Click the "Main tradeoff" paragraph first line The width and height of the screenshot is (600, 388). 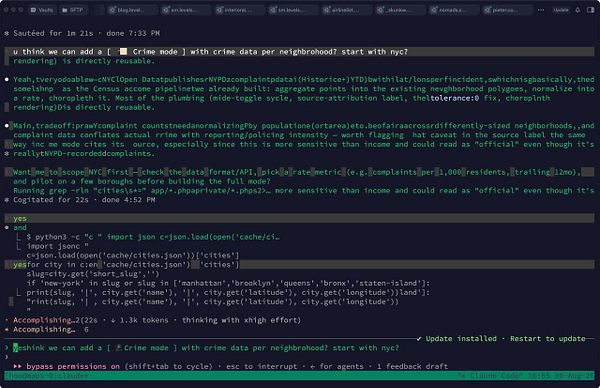pos(303,126)
